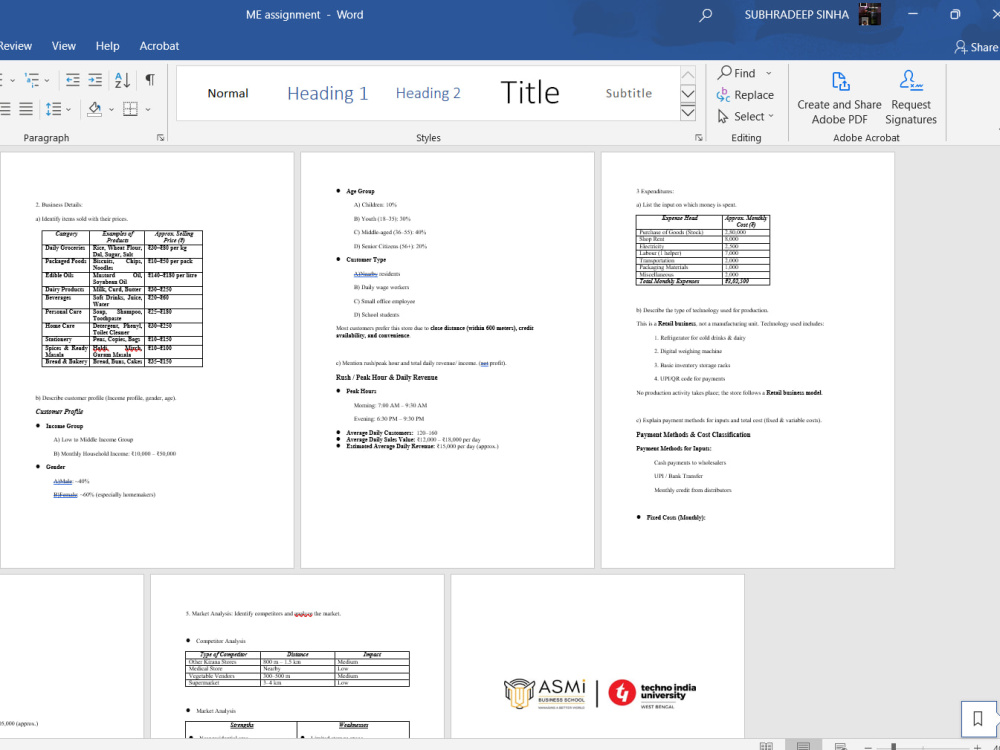Screen dimensions: 1000x750
Task: Click 'Payment Methods & Cost Classification' heading
Action: pyautogui.click(x=693, y=435)
